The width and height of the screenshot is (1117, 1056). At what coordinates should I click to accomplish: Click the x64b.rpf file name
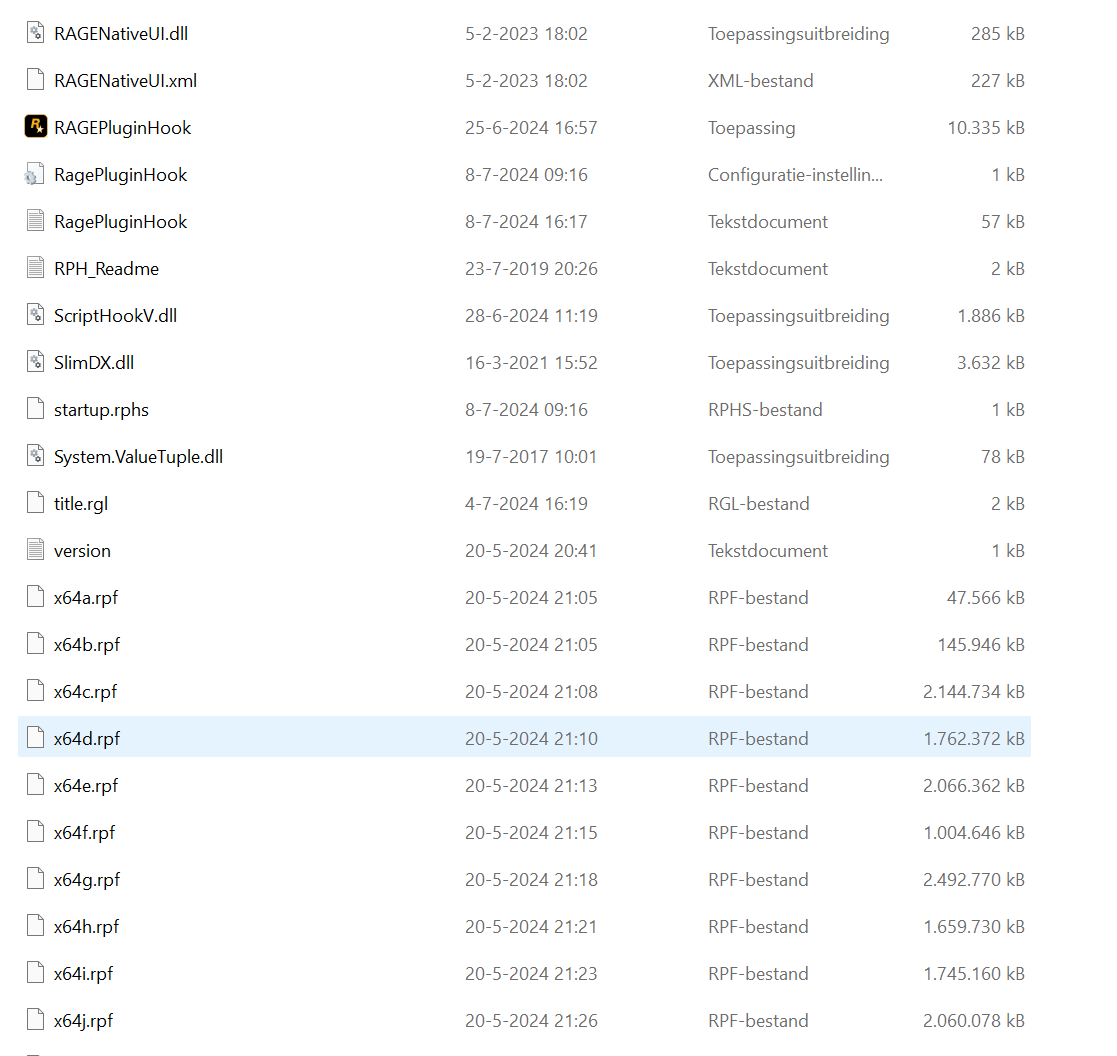point(87,646)
